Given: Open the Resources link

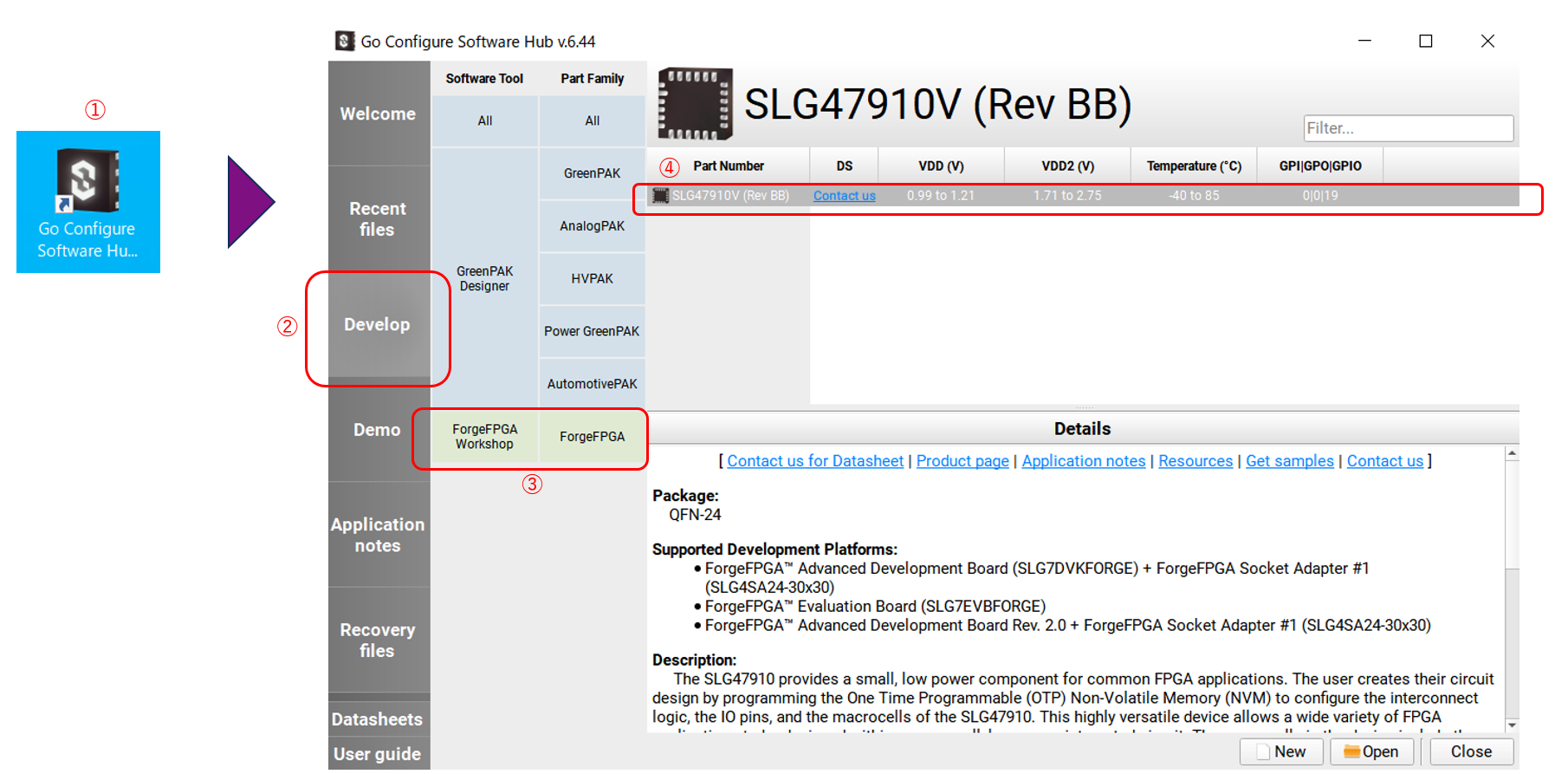Looking at the screenshot, I should click(x=1195, y=461).
